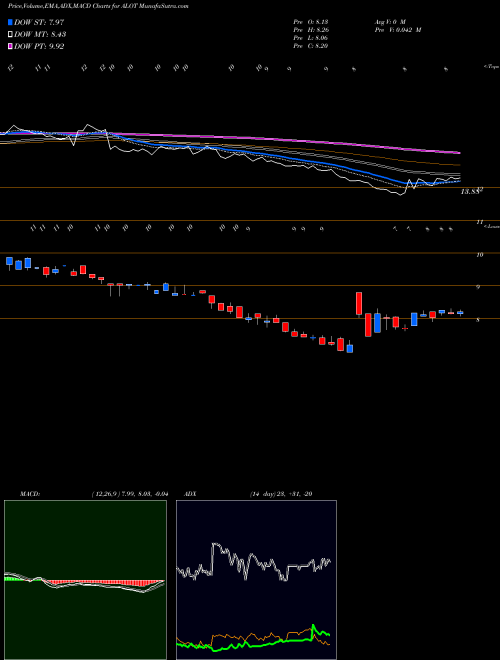Click the 'ADX' panel label

(x=190, y=494)
